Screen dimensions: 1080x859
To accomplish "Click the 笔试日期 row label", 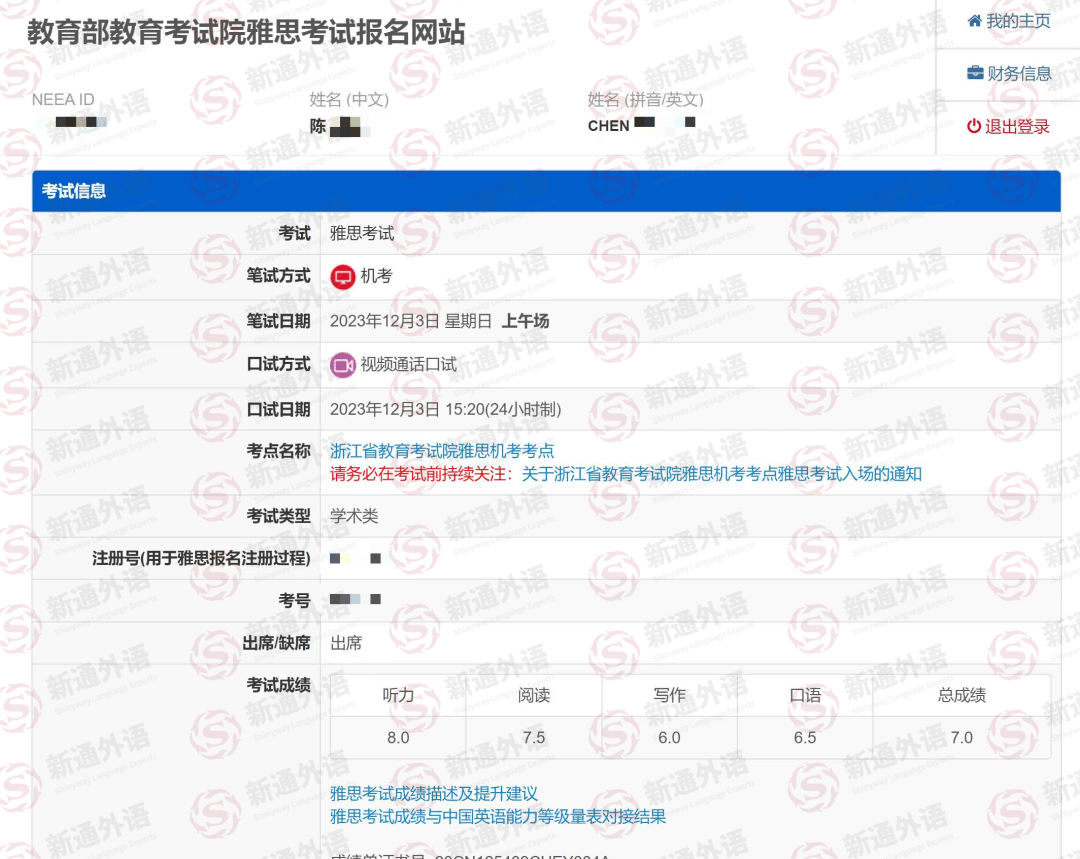I will tap(278, 321).
